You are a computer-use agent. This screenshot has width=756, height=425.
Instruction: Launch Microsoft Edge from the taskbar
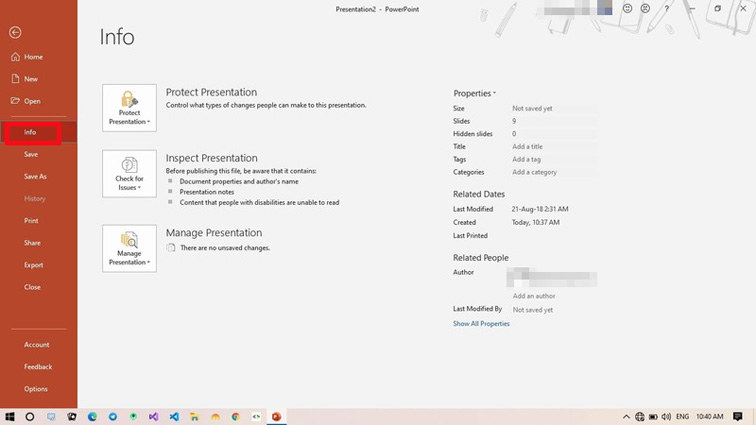[x=92, y=416]
